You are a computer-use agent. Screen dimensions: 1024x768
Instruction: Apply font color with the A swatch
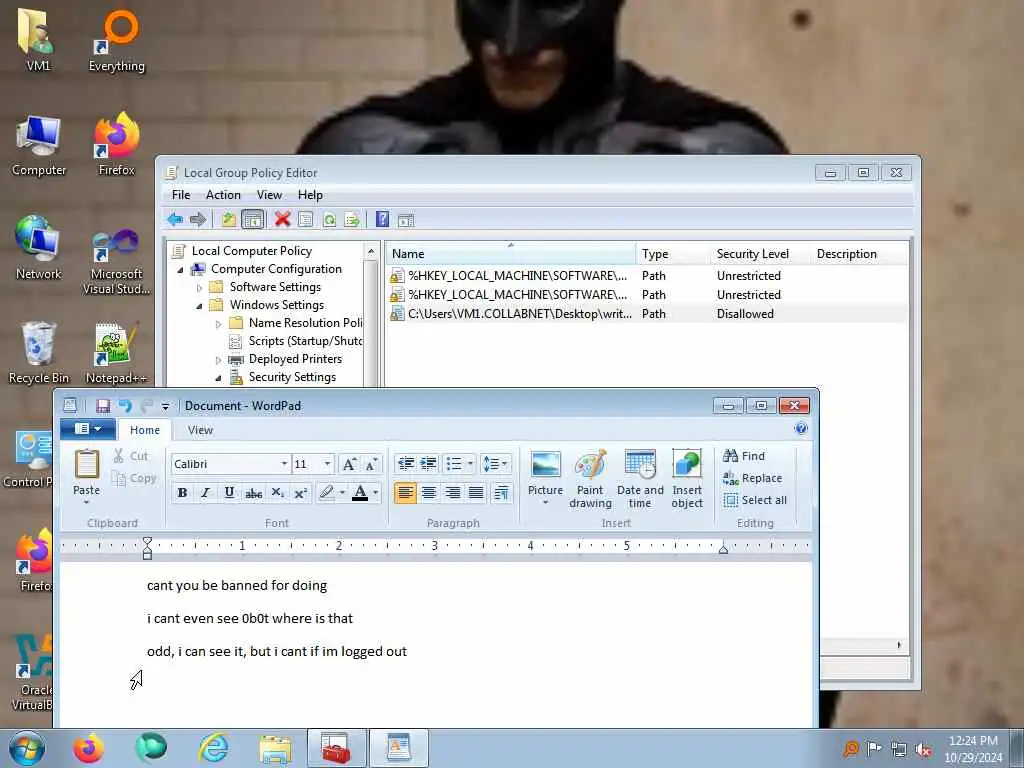click(x=360, y=492)
